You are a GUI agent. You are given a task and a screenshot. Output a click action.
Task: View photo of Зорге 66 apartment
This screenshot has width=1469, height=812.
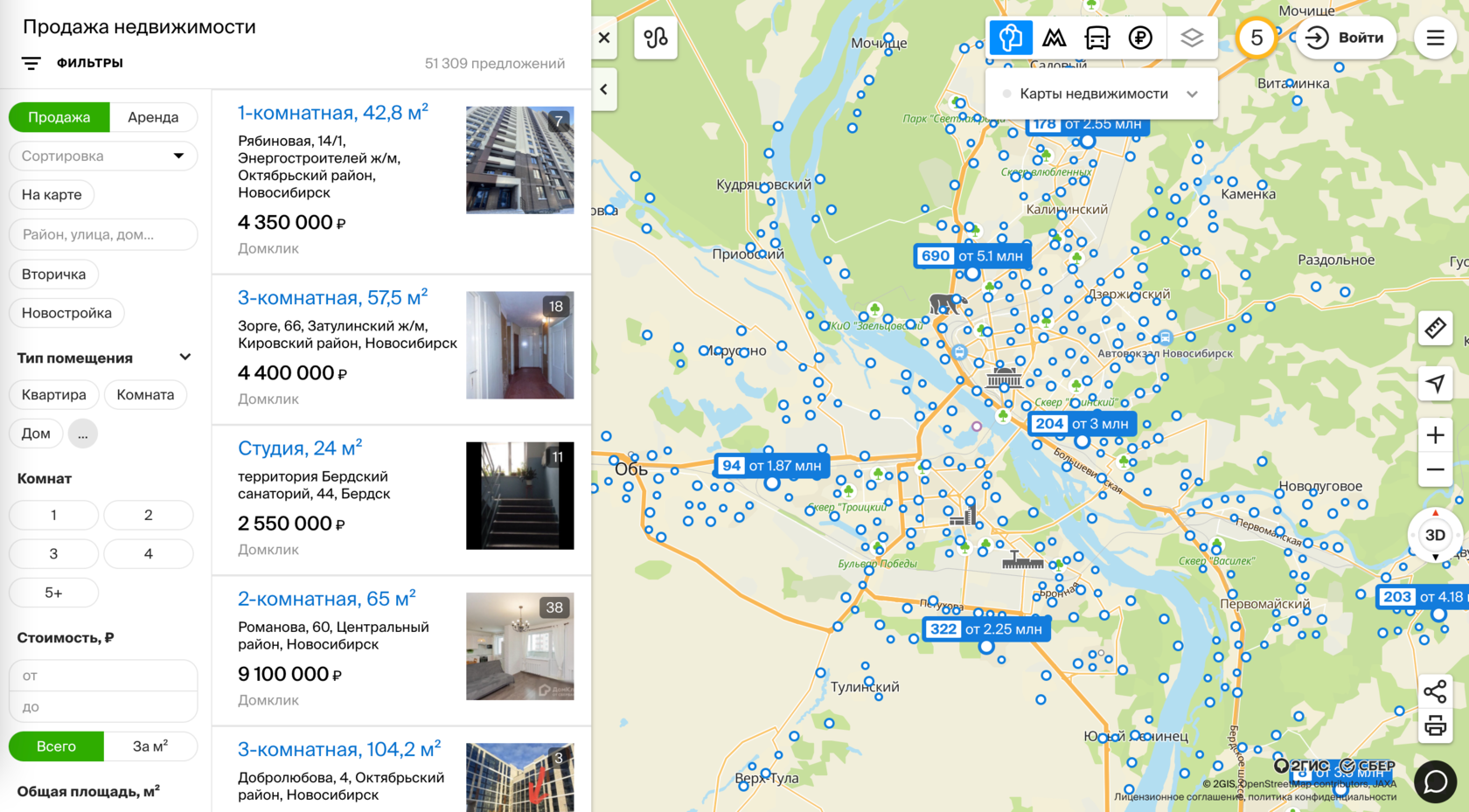[x=520, y=345]
